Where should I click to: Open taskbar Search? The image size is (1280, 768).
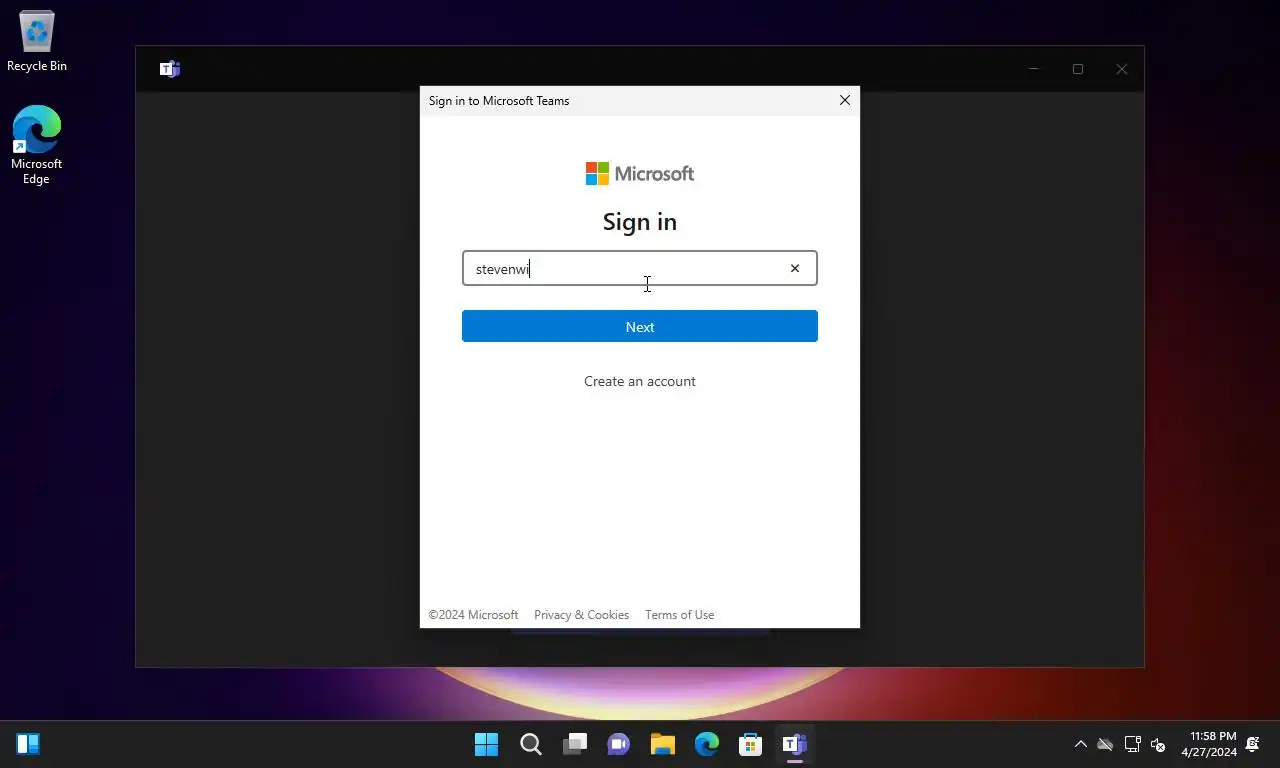pyautogui.click(x=531, y=744)
